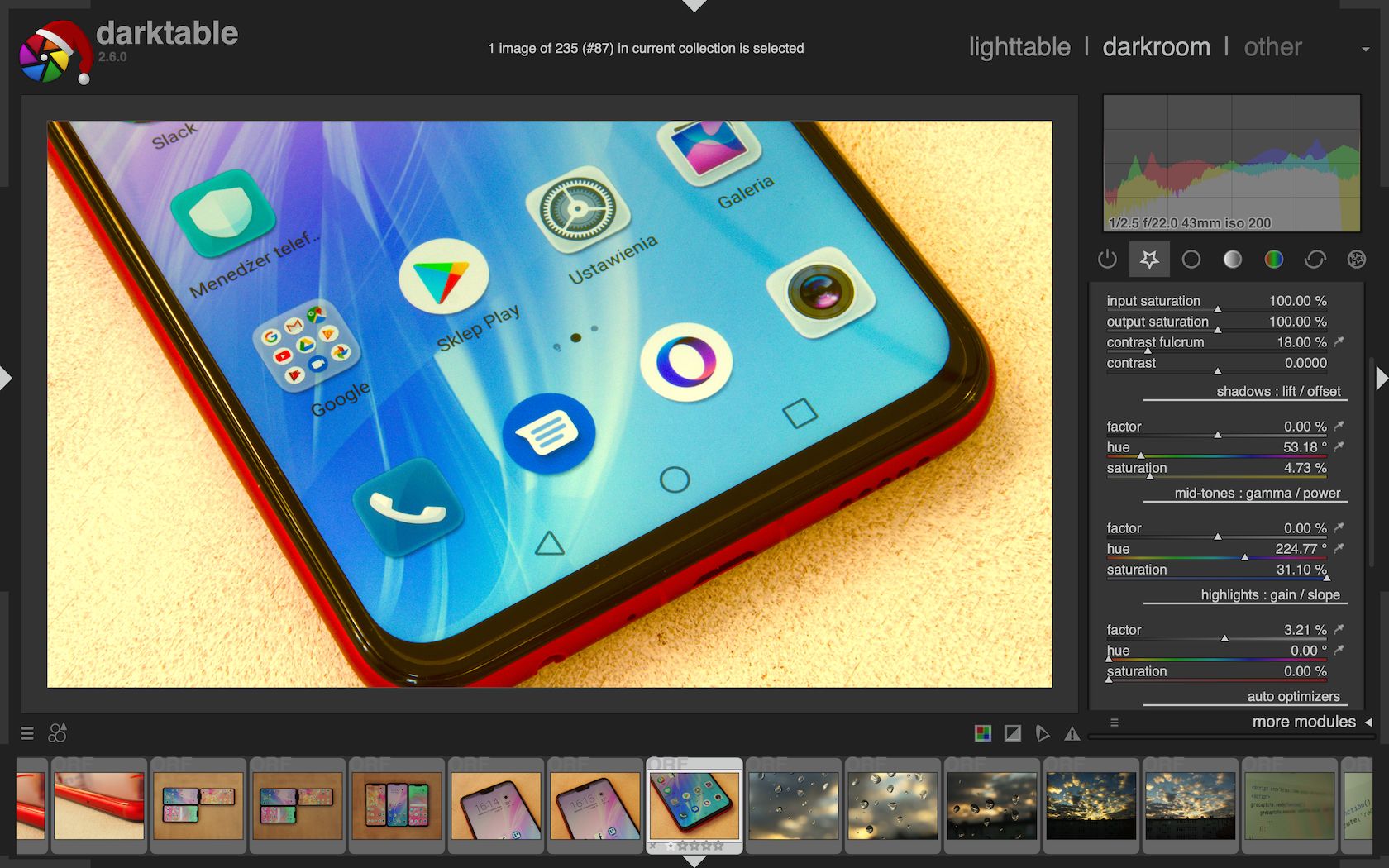
Task: Pick contrast fulcrum from image with color picker
Action: click(1339, 341)
